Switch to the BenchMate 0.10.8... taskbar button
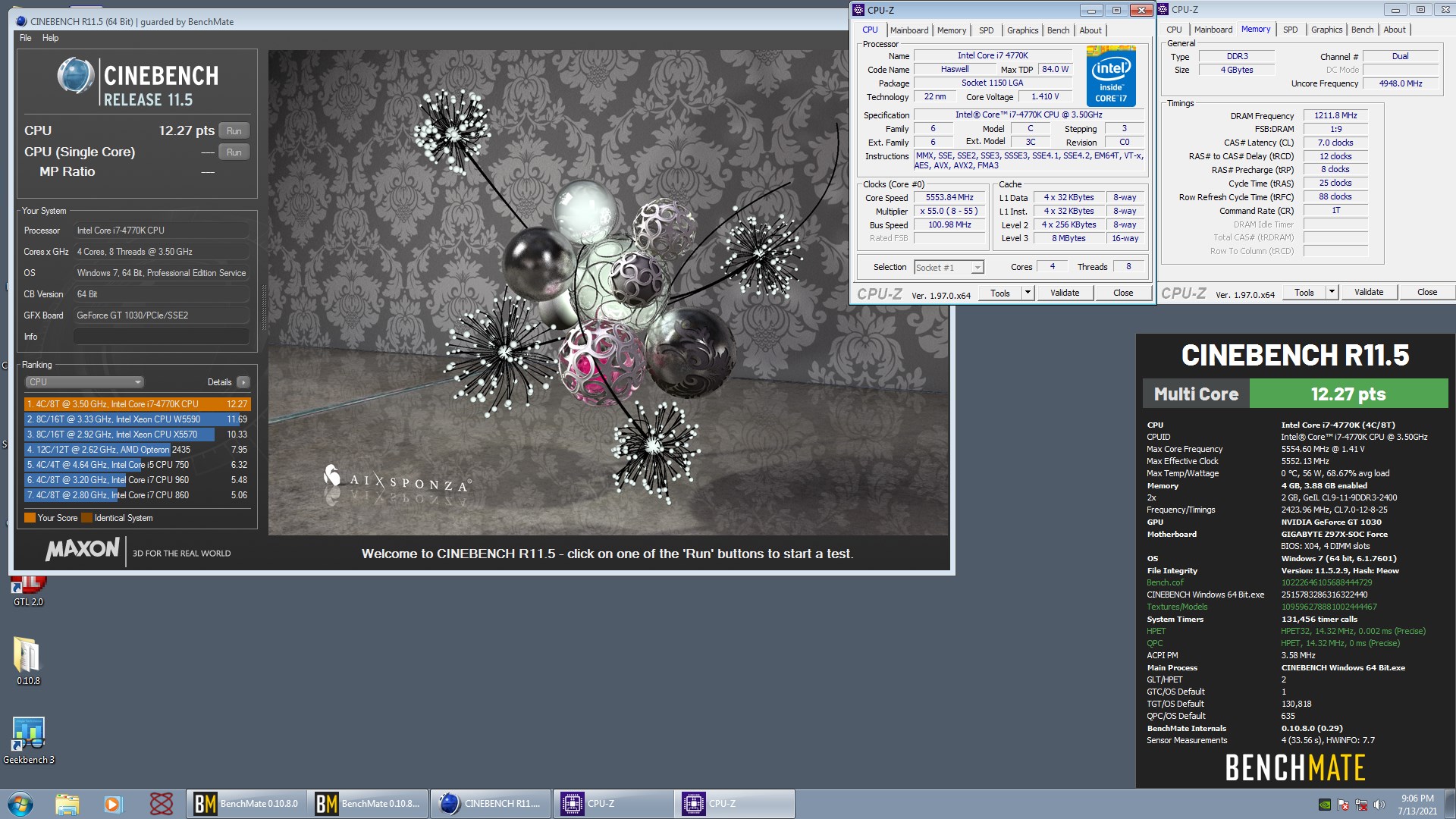This screenshot has height=819, width=1456. (x=368, y=804)
